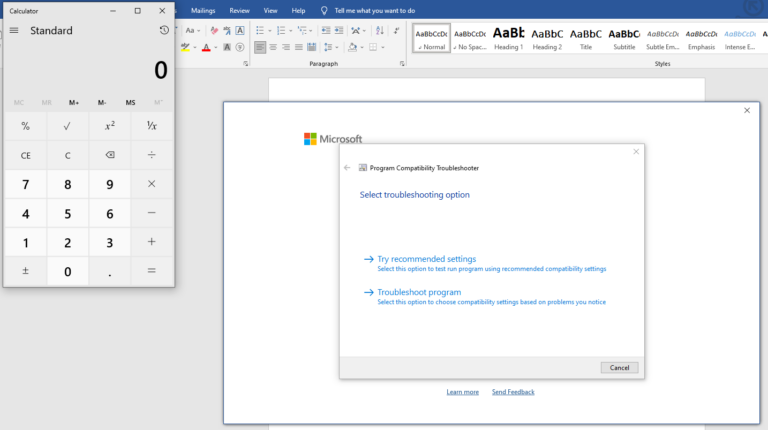Toggle center alignment in Paragraph group
The width and height of the screenshot is (768, 430).
(274, 47)
